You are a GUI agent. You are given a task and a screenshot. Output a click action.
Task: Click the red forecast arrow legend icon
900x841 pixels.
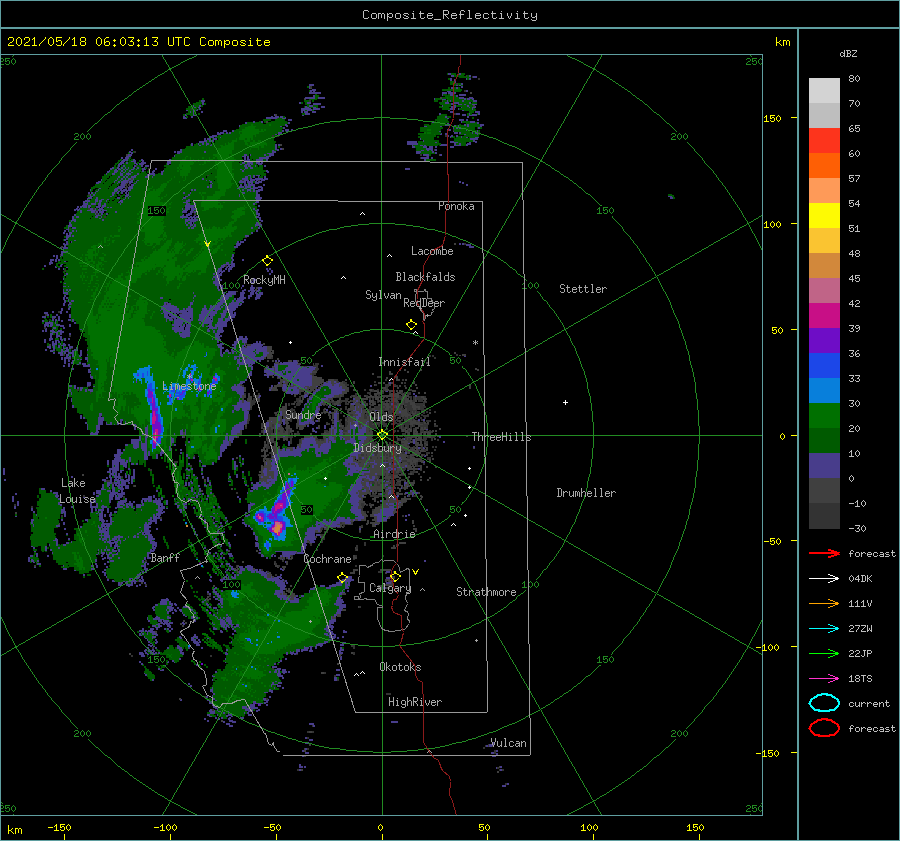(824, 553)
